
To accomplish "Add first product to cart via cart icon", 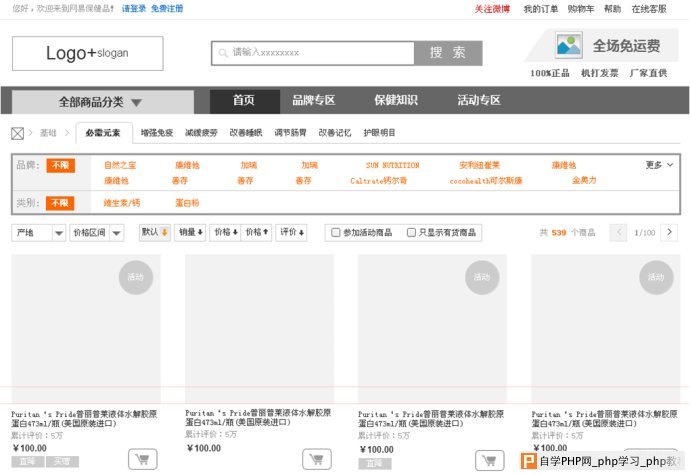I will pos(143,459).
